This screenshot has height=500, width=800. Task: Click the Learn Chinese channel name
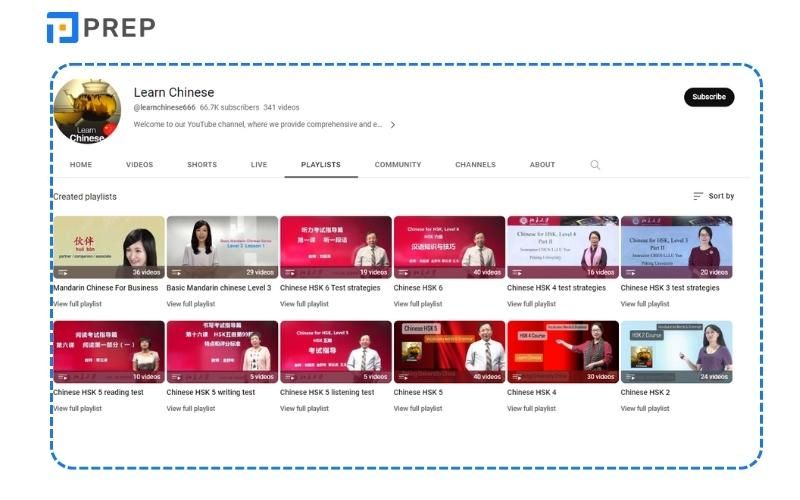point(174,92)
